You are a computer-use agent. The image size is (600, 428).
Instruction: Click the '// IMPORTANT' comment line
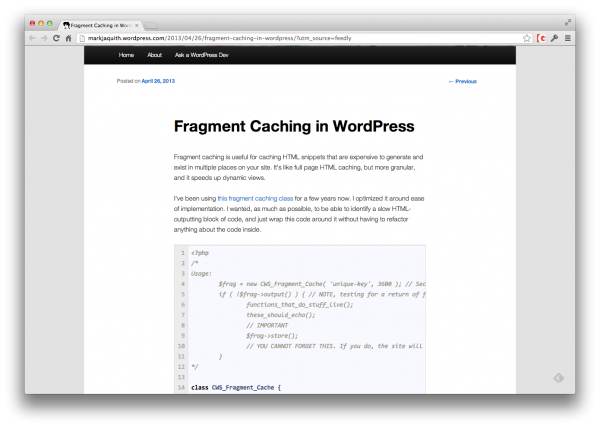click(267, 325)
